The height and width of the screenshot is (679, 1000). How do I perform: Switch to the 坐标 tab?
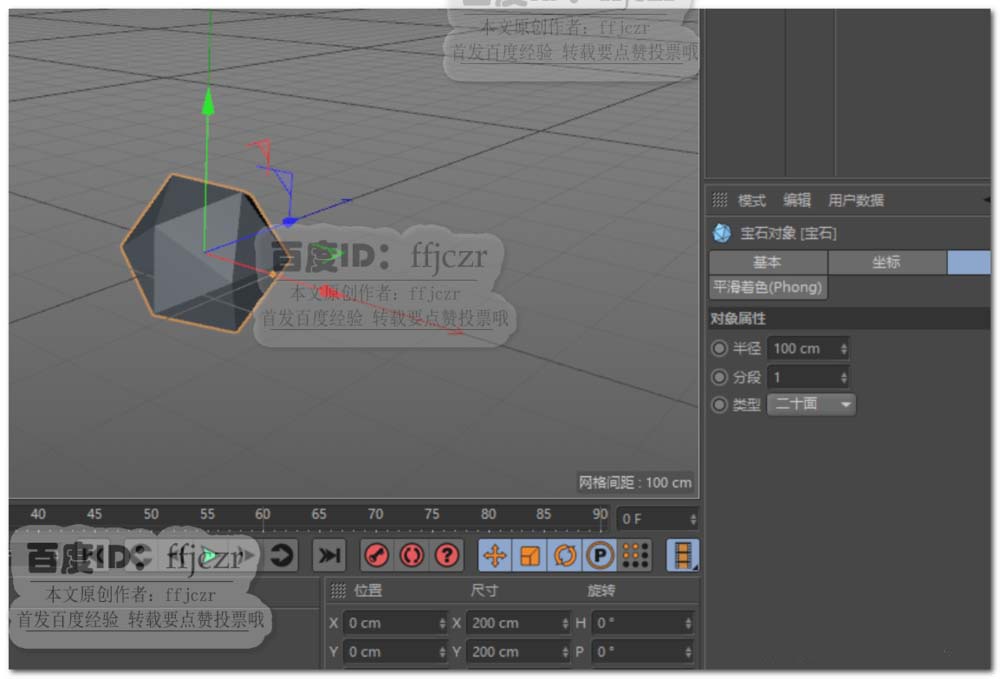coord(886,262)
